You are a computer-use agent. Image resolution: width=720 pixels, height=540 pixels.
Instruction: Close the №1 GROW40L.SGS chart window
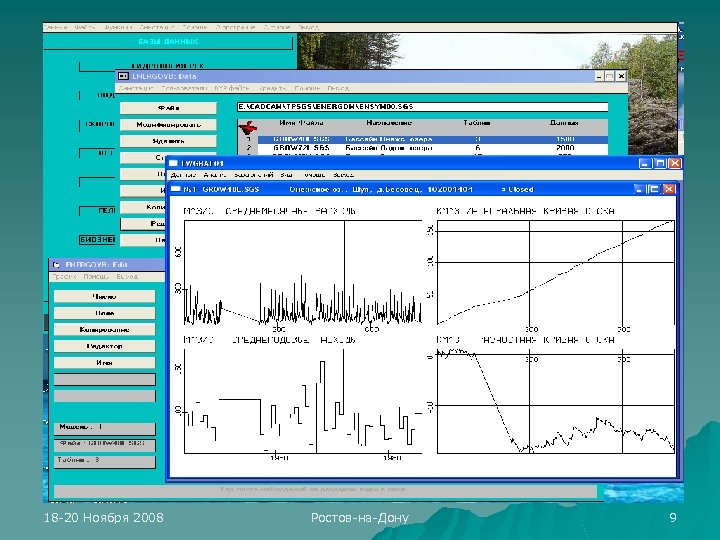(669, 189)
